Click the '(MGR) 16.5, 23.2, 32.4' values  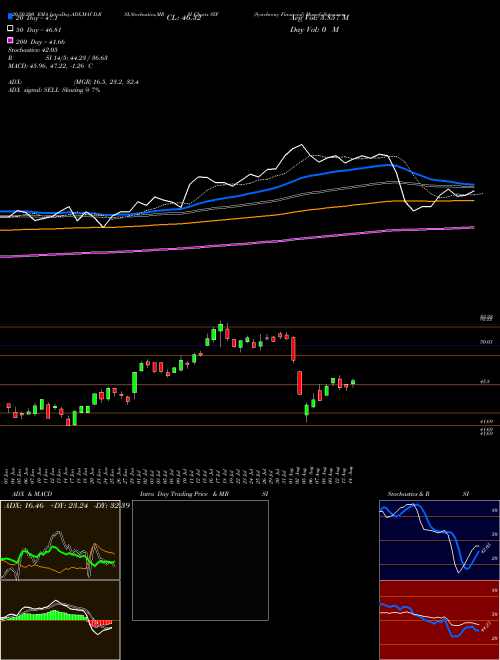pos(106,82)
